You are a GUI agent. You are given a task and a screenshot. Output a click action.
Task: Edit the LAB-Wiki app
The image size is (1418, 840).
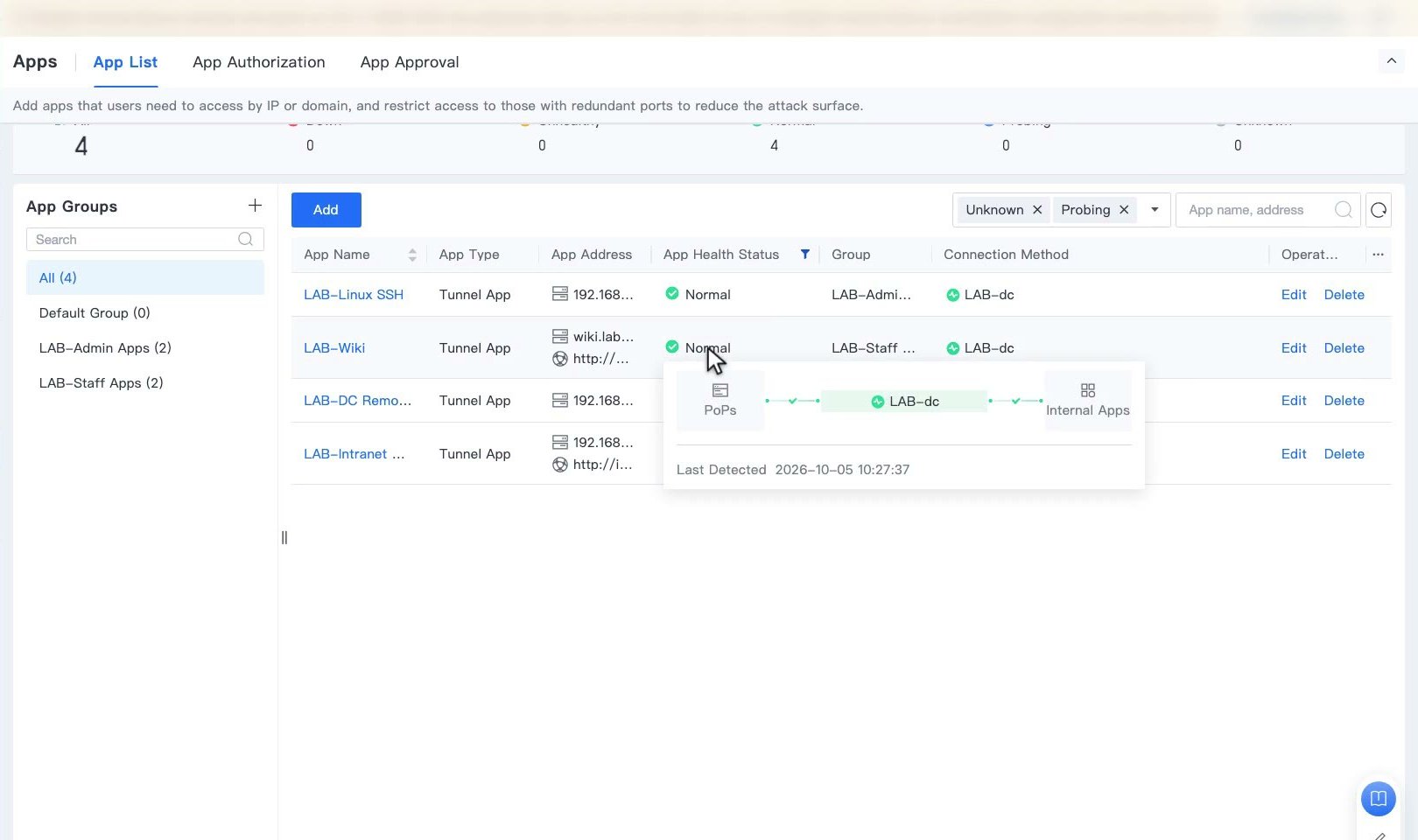tap(1294, 348)
